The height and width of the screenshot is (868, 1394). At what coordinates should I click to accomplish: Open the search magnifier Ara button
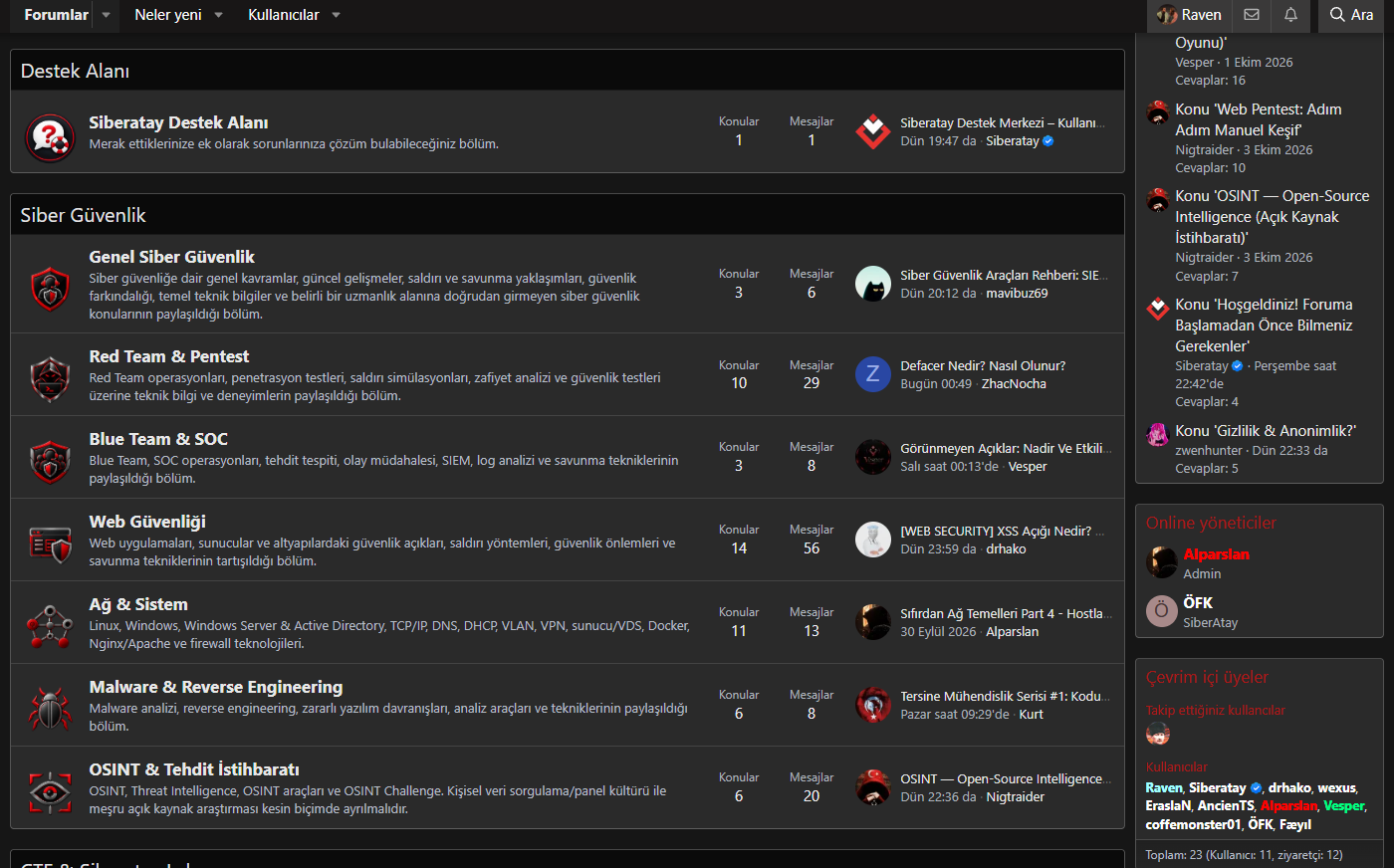1351,15
